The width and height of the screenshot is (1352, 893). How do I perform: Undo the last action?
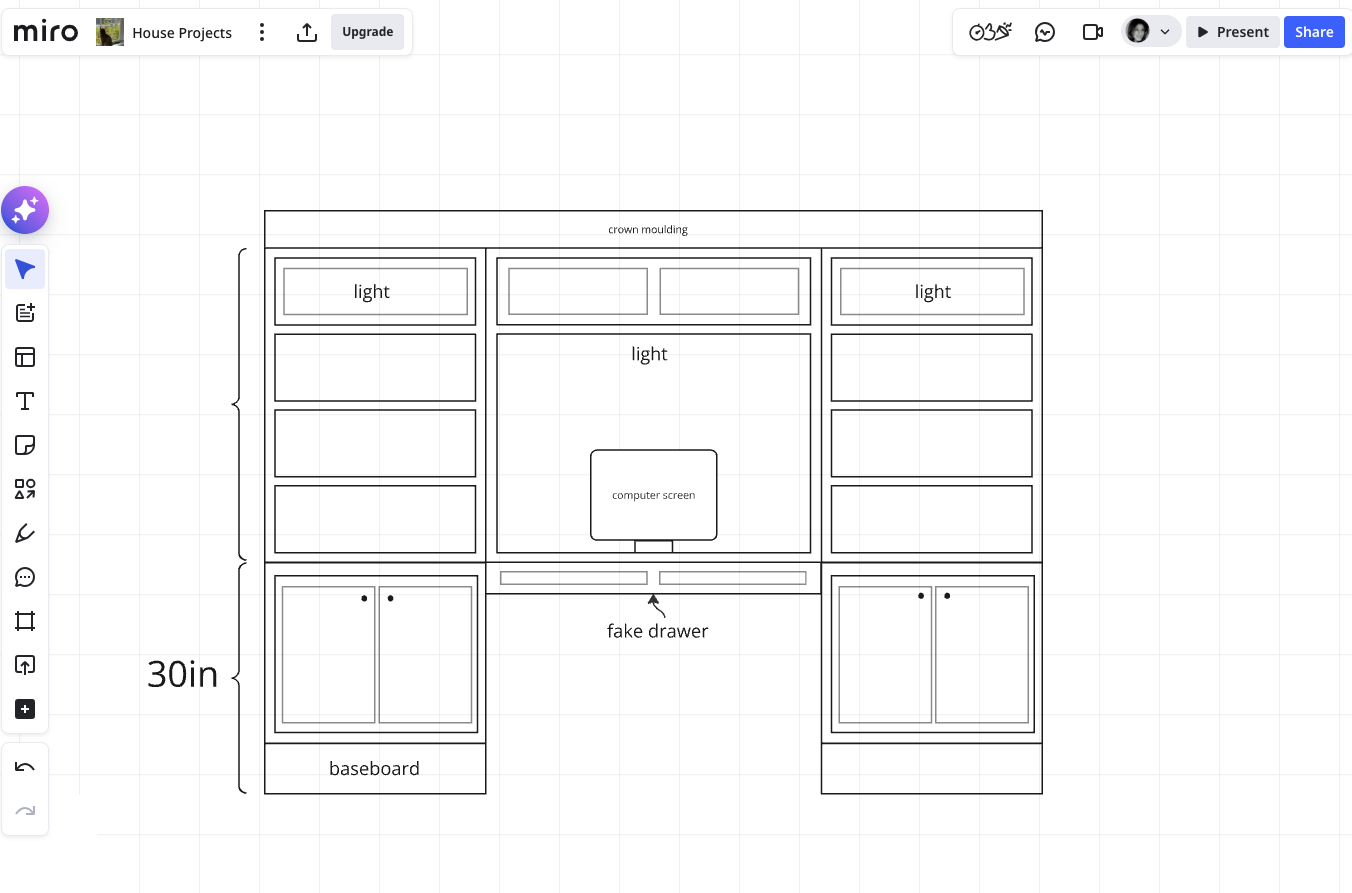pos(25,766)
